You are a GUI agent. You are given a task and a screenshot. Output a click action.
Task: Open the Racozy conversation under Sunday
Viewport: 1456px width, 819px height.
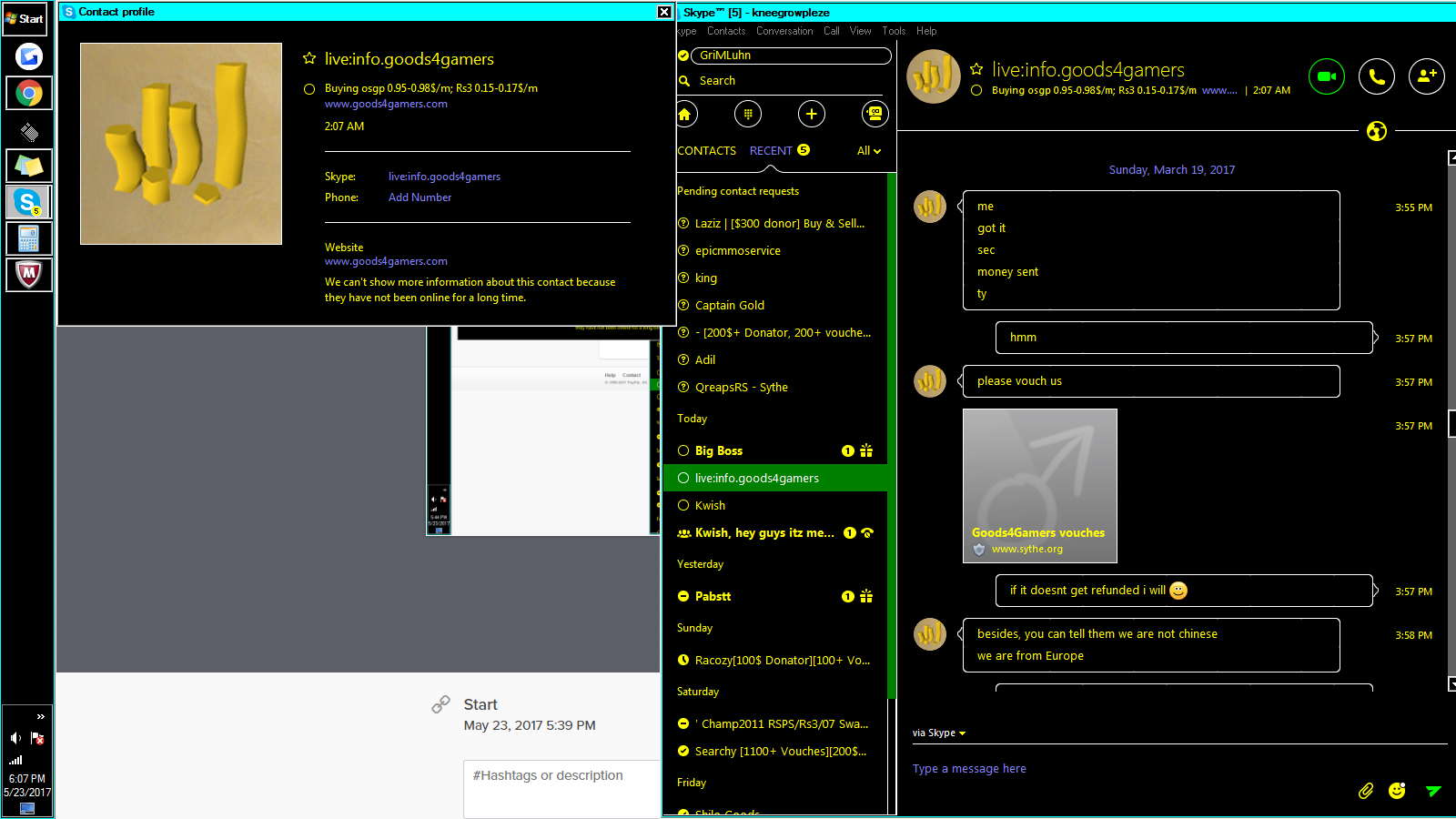tap(775, 660)
